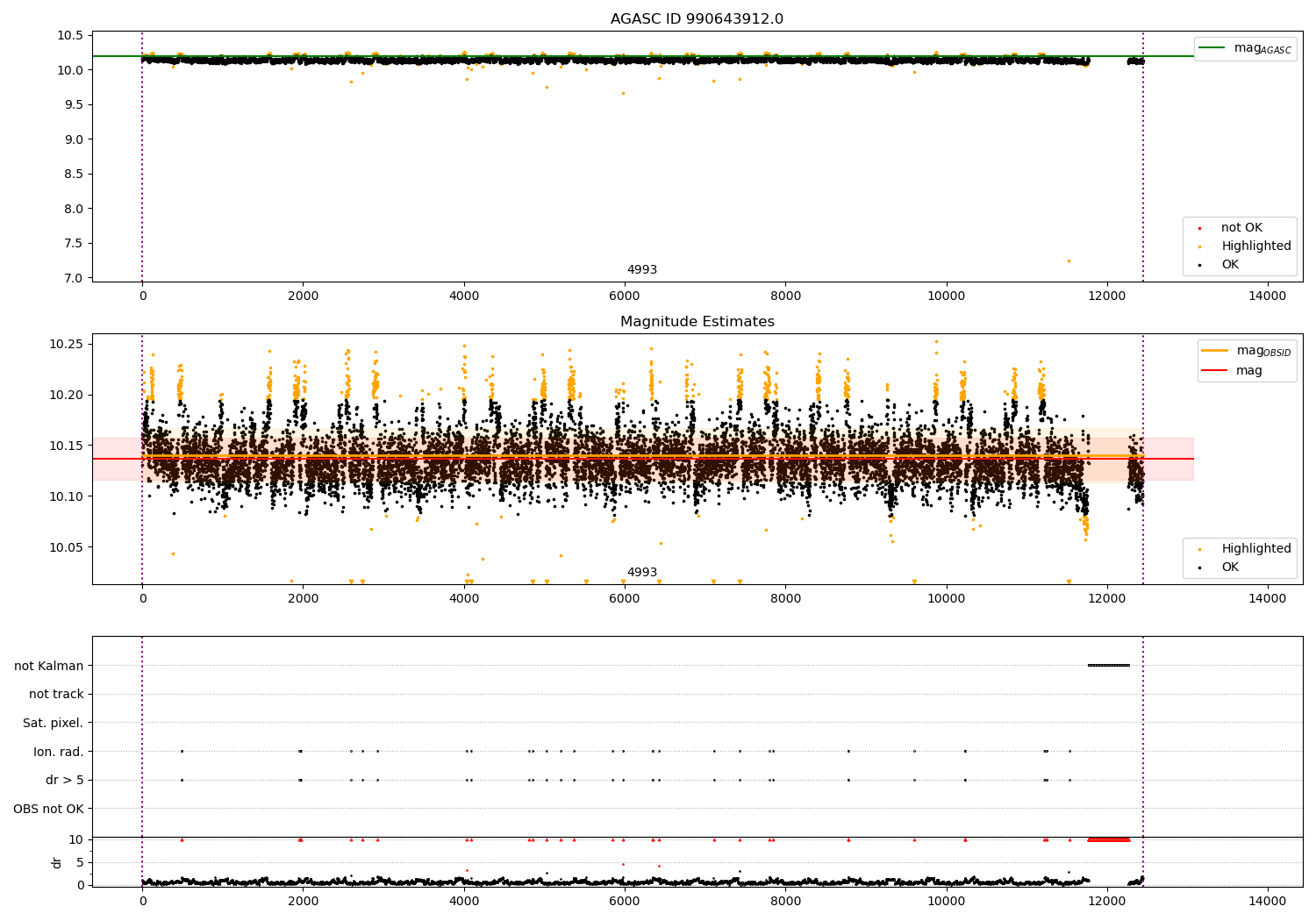Click the '10.25' y-tick on middle plot
This screenshot has height=921, width=1316.
(x=67, y=344)
